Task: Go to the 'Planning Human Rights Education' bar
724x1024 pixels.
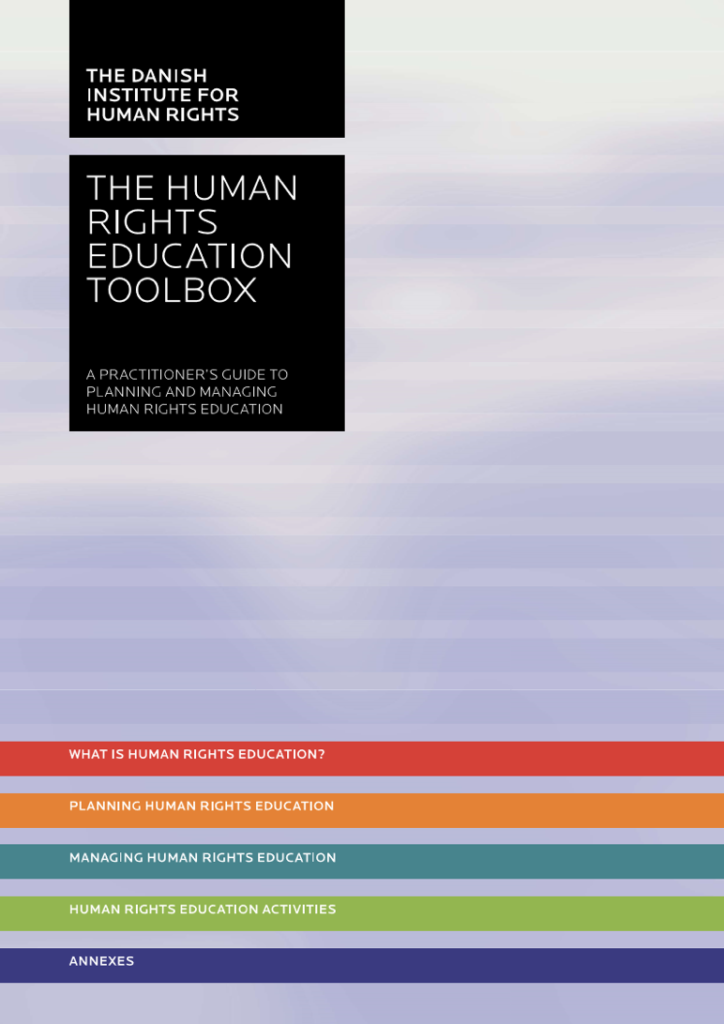Action: [362, 810]
